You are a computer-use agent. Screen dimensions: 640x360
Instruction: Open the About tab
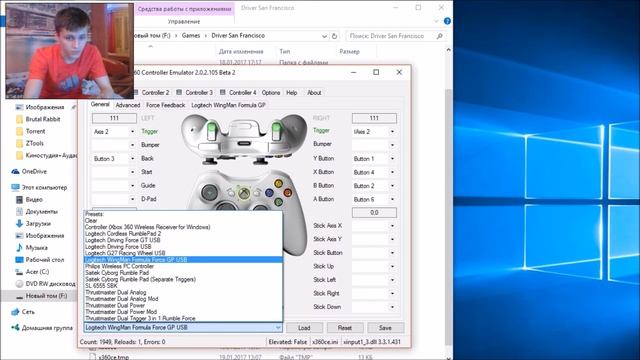coord(314,93)
